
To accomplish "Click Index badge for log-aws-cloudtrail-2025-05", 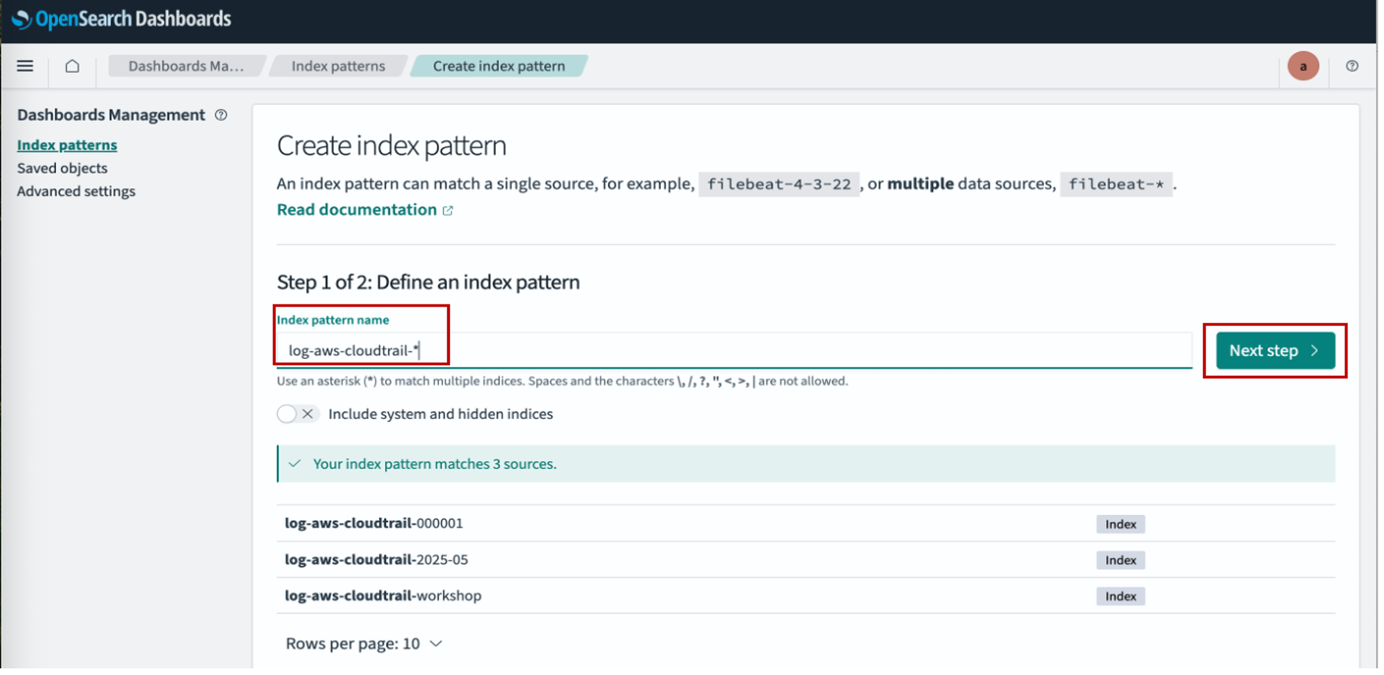I will pos(1121,560).
